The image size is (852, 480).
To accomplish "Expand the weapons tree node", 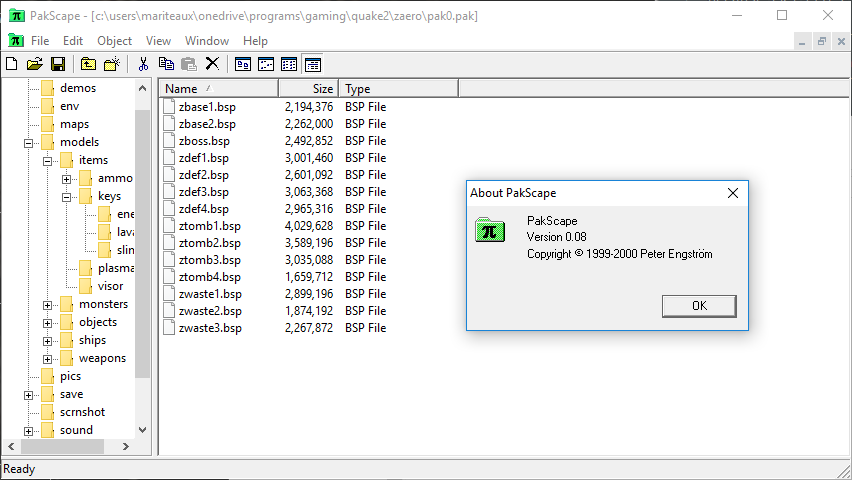I will [47, 359].
